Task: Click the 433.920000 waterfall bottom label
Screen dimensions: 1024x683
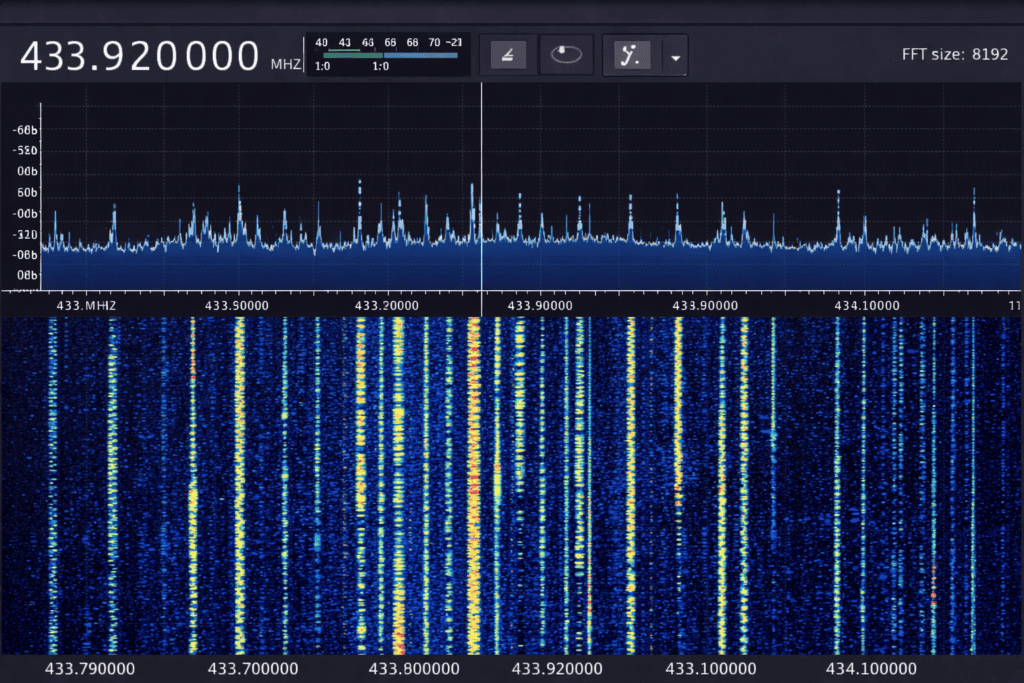Action: pyautogui.click(x=557, y=669)
